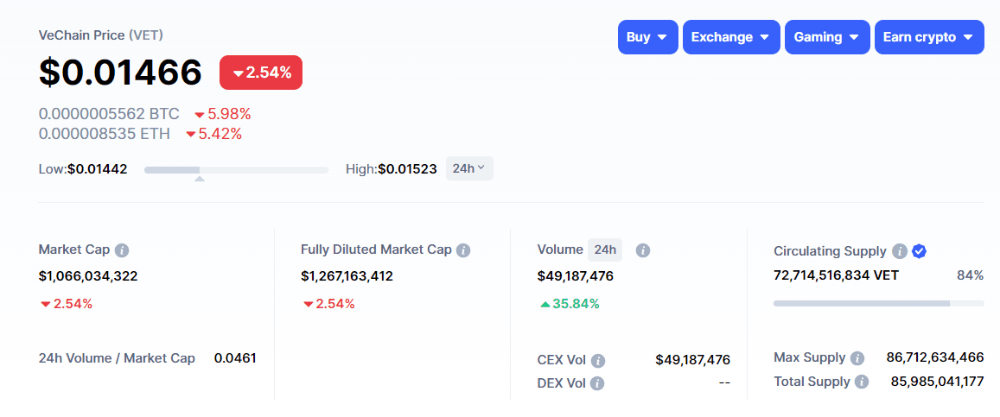Click the Total Supply info icon
1000x417 pixels.
click(860, 381)
